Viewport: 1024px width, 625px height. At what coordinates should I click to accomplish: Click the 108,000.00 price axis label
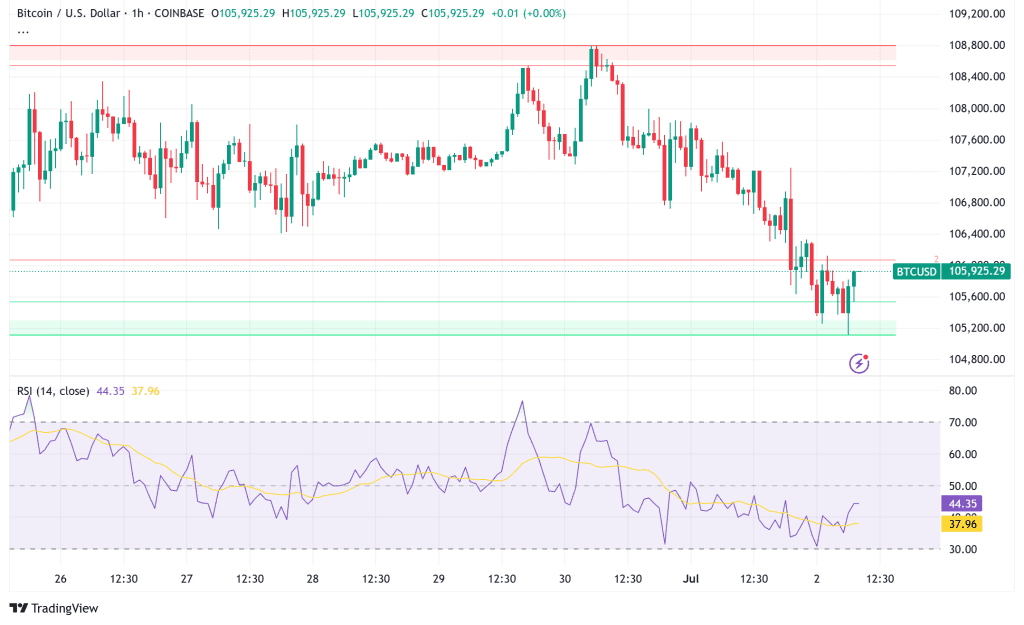tap(975, 108)
